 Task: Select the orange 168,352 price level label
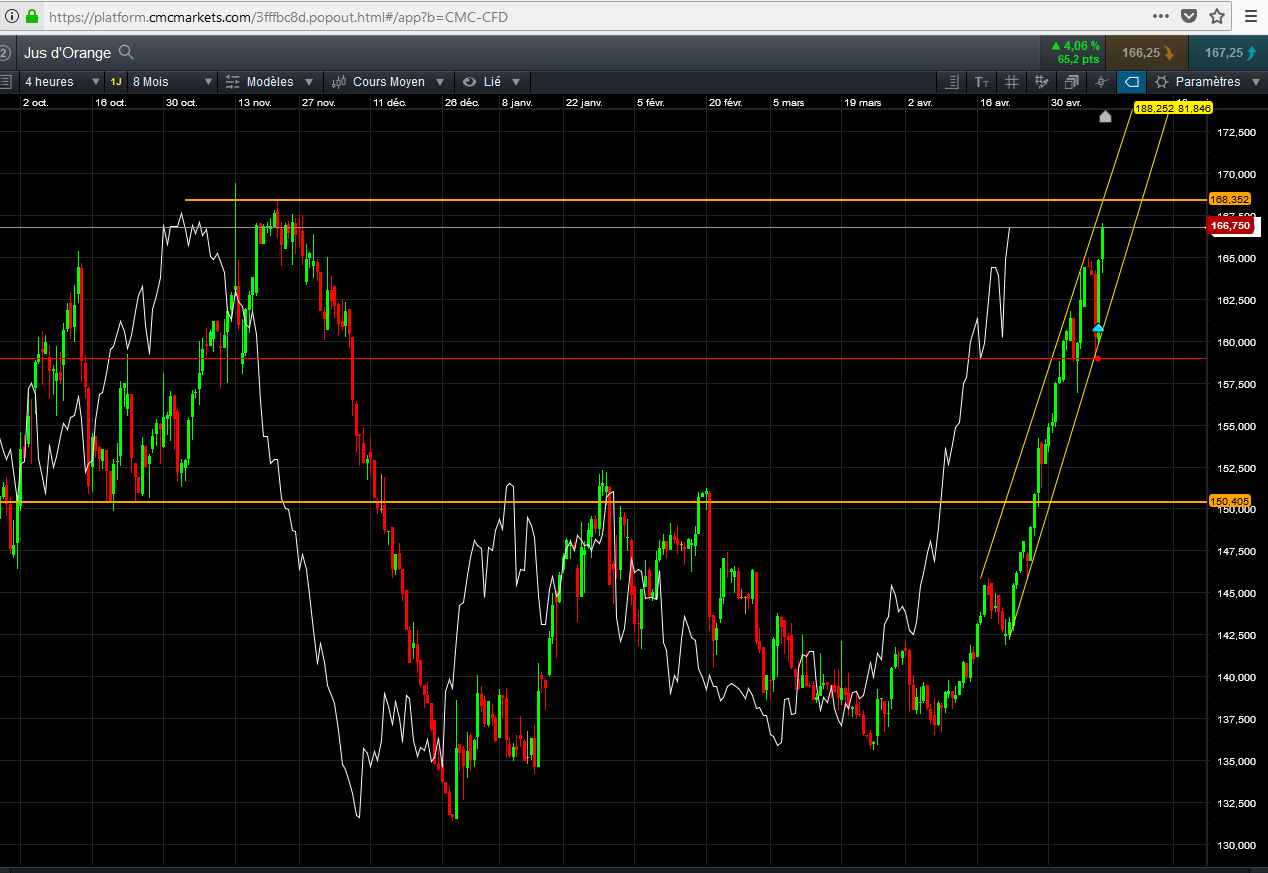point(1229,199)
